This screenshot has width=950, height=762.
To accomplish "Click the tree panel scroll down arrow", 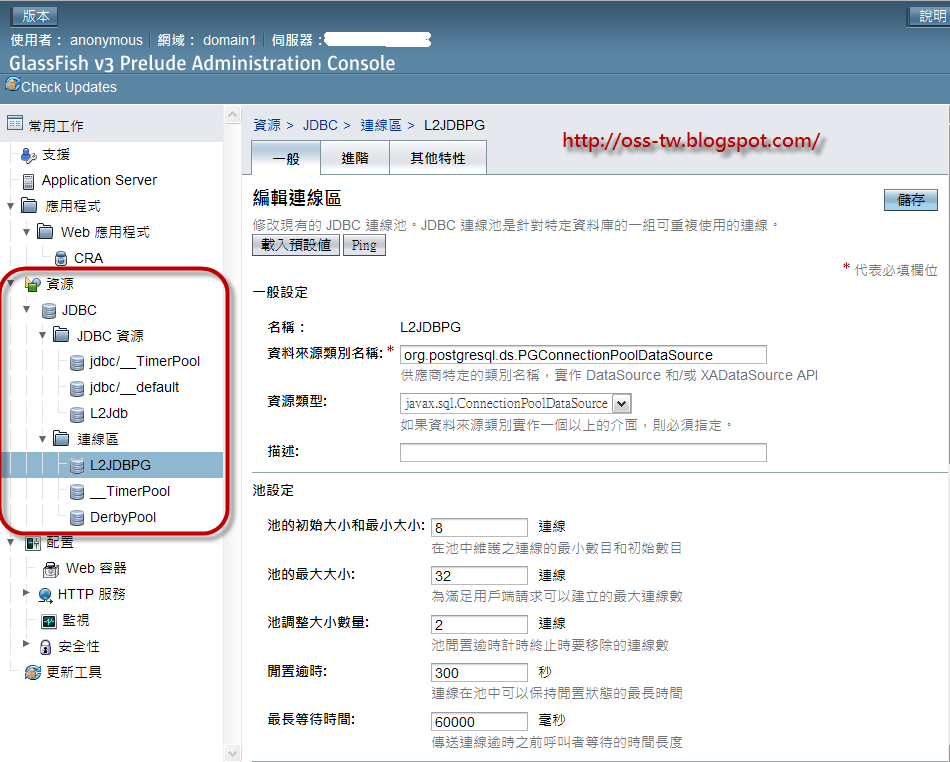I will (x=233, y=753).
